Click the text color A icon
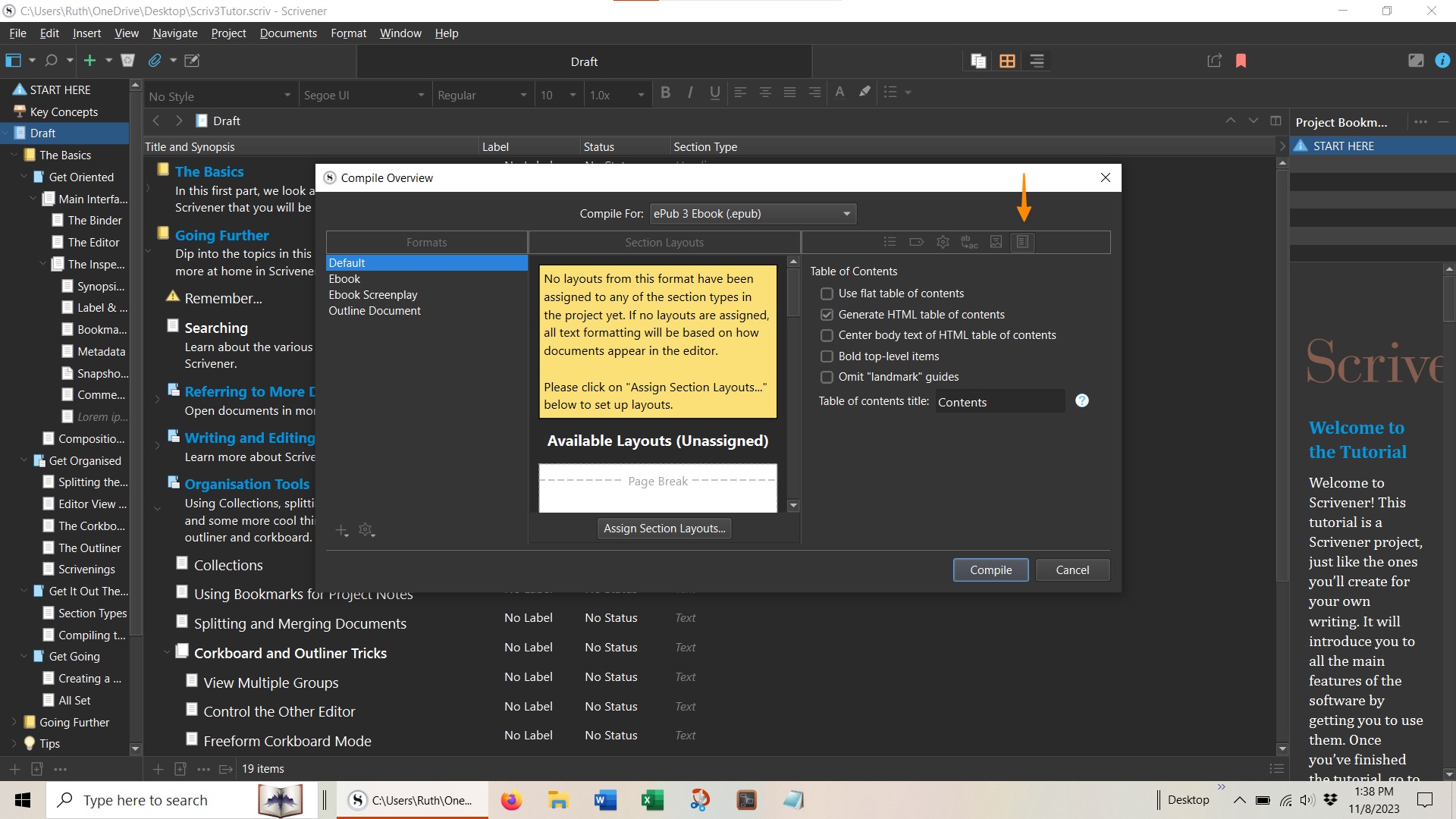Screen dimensions: 1456x819 (839, 93)
